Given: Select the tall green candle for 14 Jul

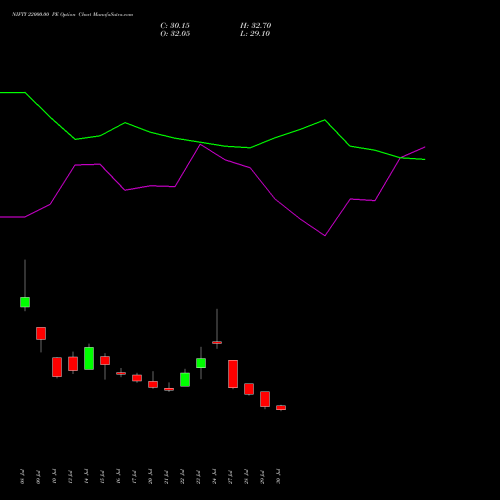Looking at the screenshot, I should pos(89,358).
